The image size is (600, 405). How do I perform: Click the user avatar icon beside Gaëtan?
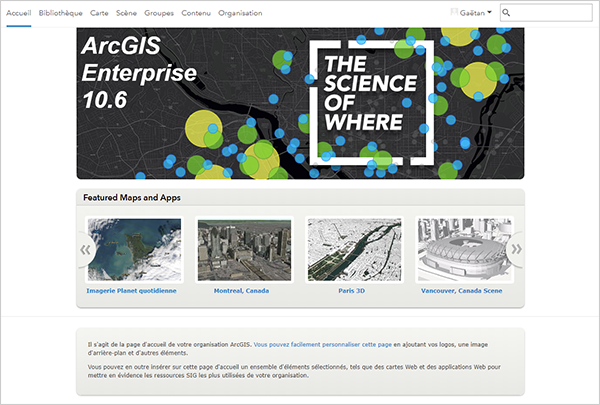(454, 12)
